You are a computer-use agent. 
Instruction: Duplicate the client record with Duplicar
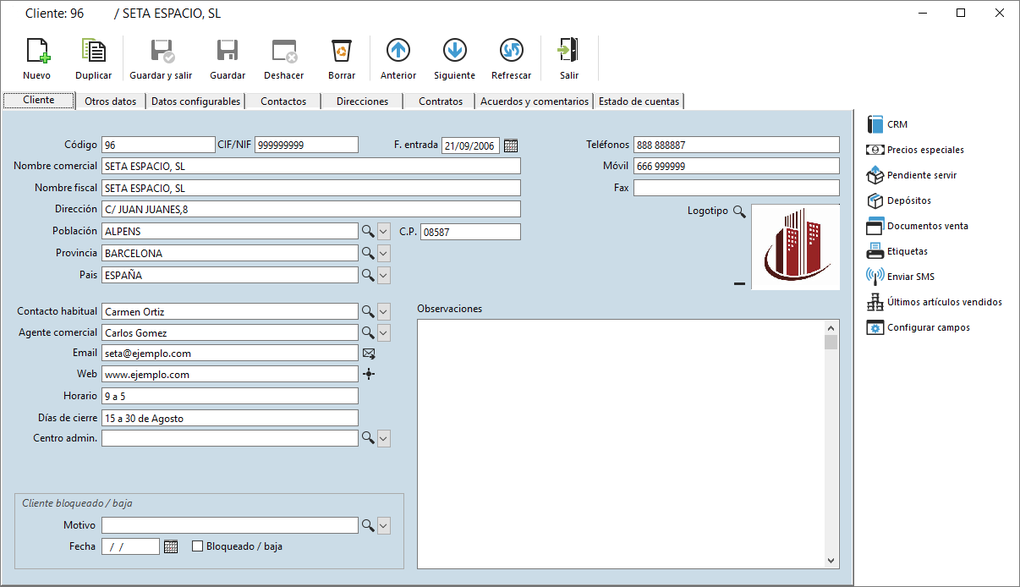pyautogui.click(x=93, y=51)
